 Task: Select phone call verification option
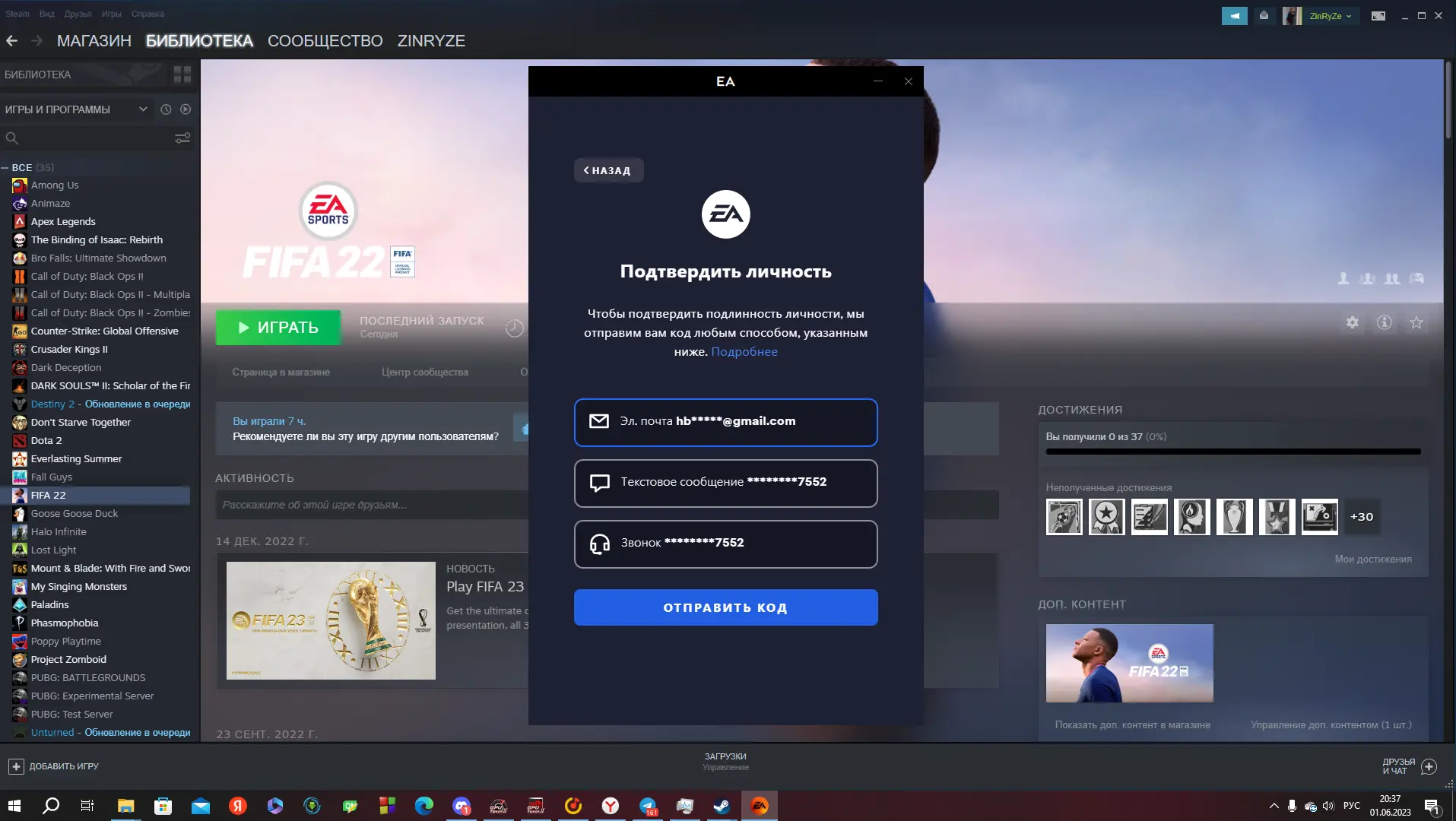click(x=725, y=544)
